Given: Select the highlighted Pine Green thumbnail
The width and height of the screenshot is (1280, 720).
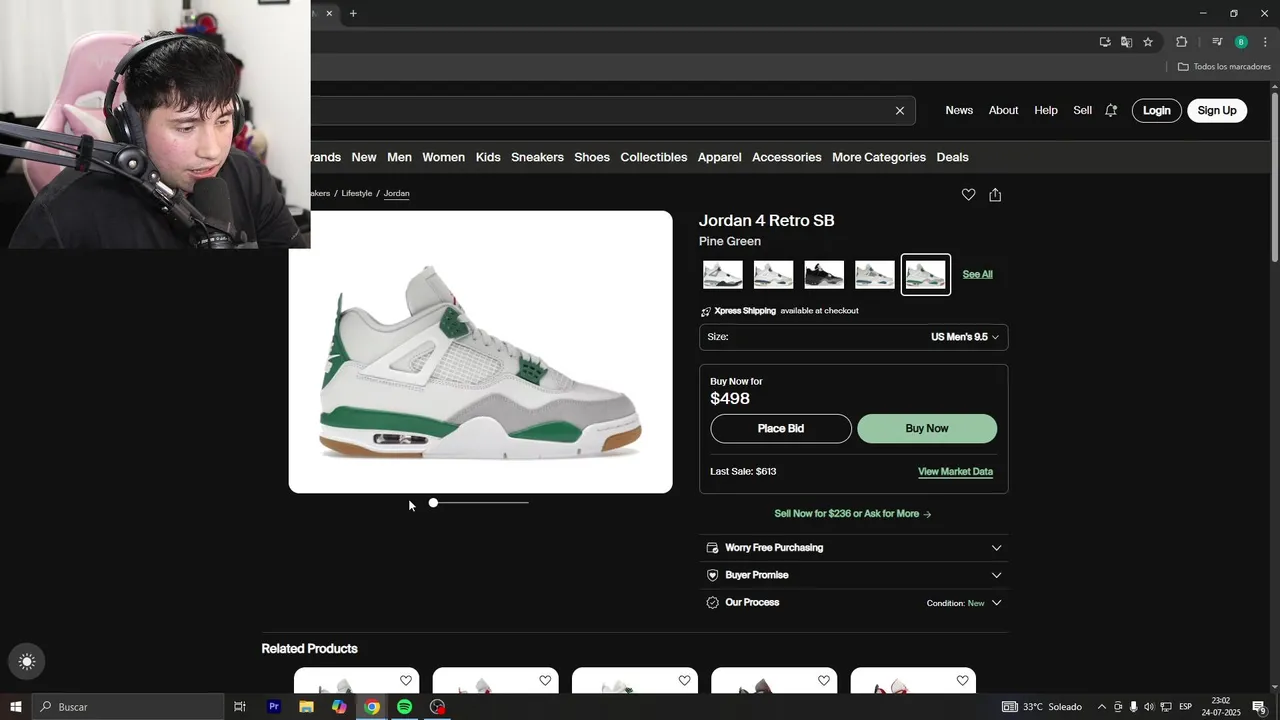Looking at the screenshot, I should (926, 274).
